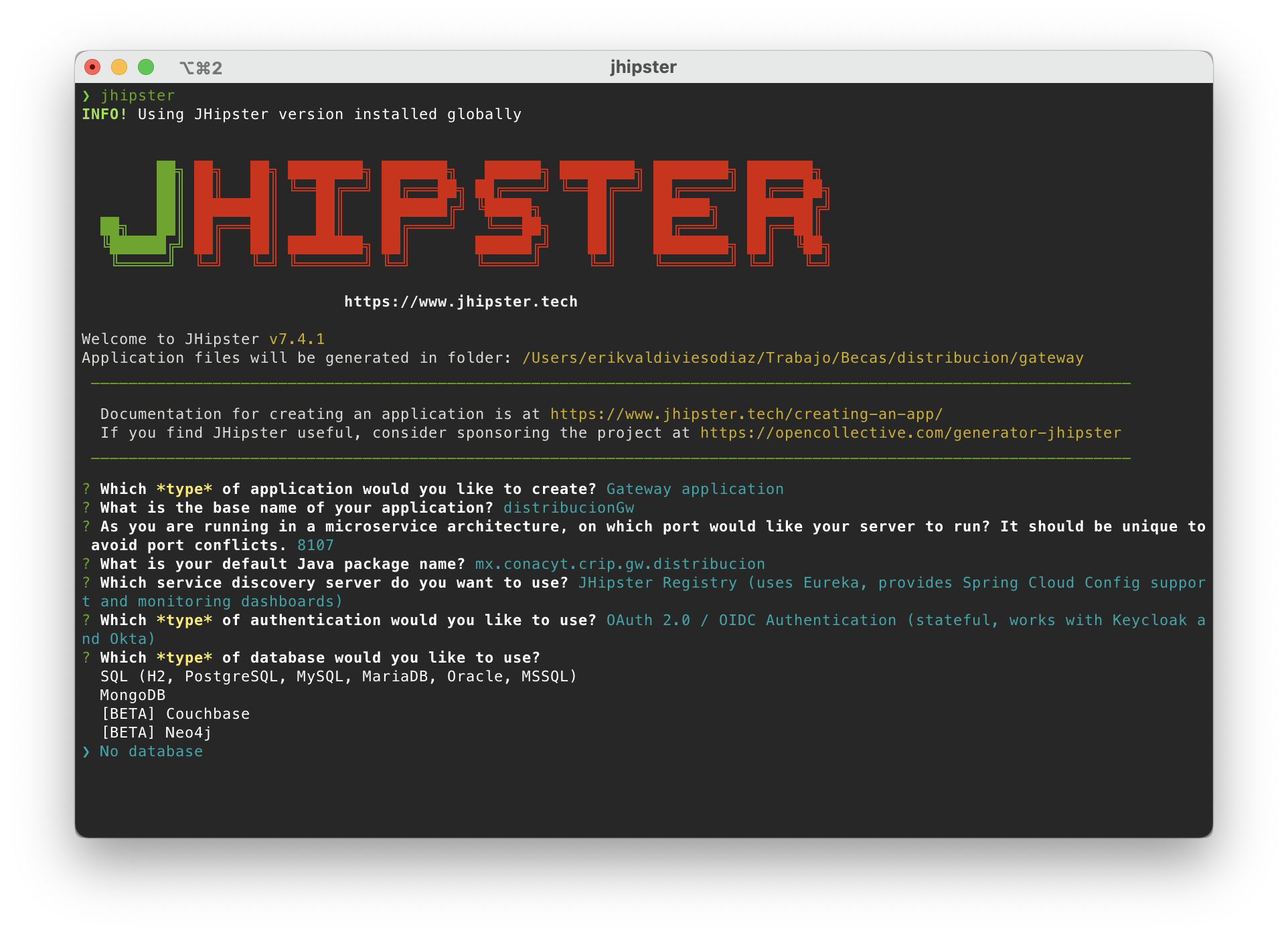The image size is (1288, 937).
Task: Click the 'What is your default Java package name?' question
Action: [x=283, y=564]
